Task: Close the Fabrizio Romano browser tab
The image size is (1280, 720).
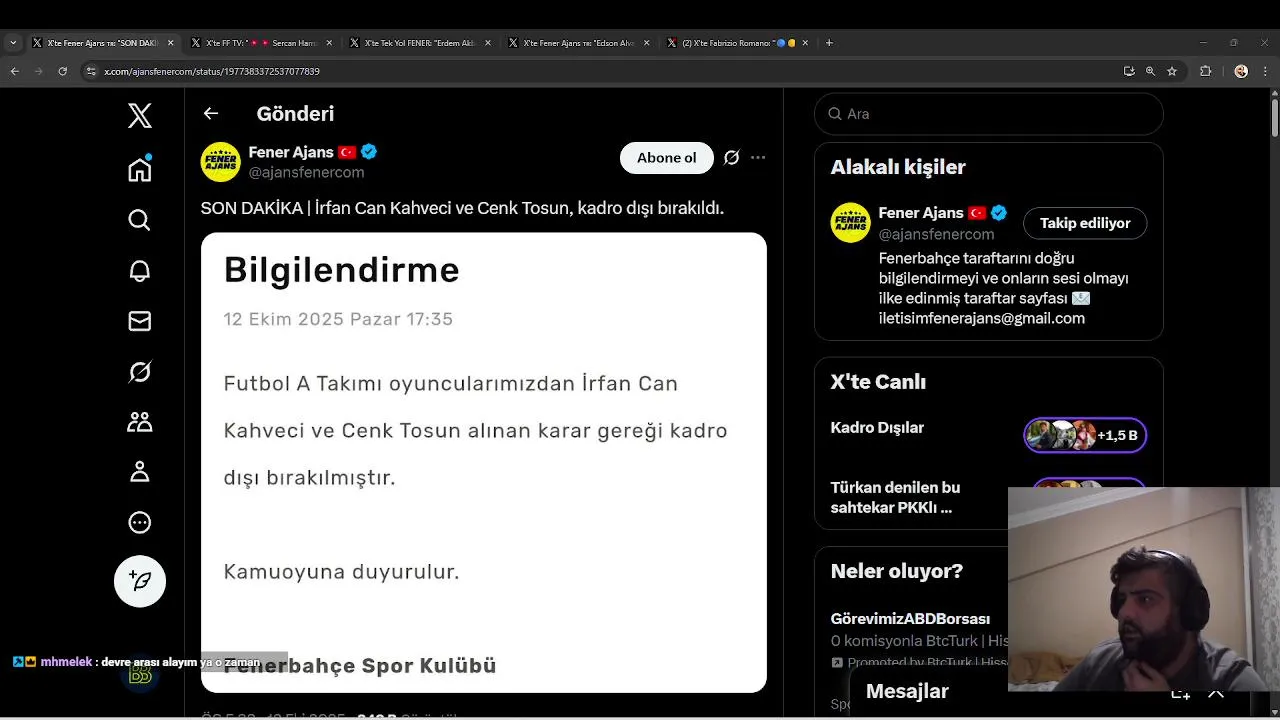Action: coord(805,43)
